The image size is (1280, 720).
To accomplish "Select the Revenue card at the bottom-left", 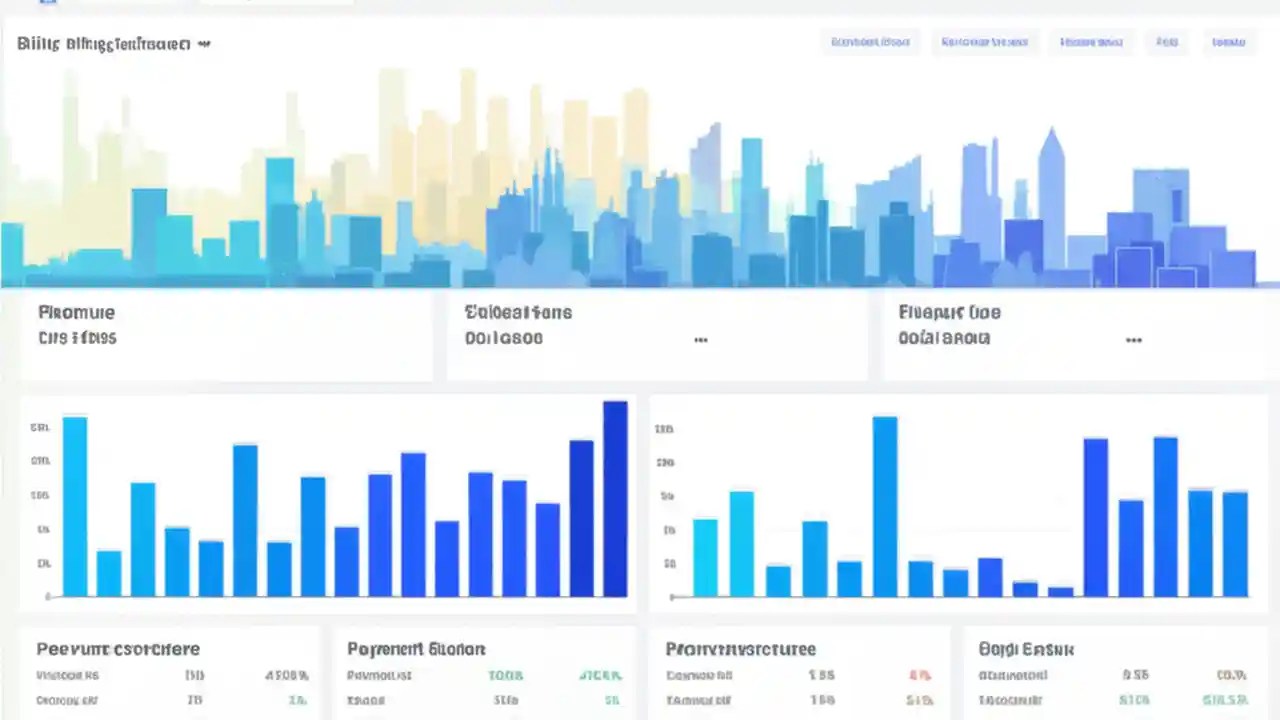I will pyautogui.click(x=118, y=649).
